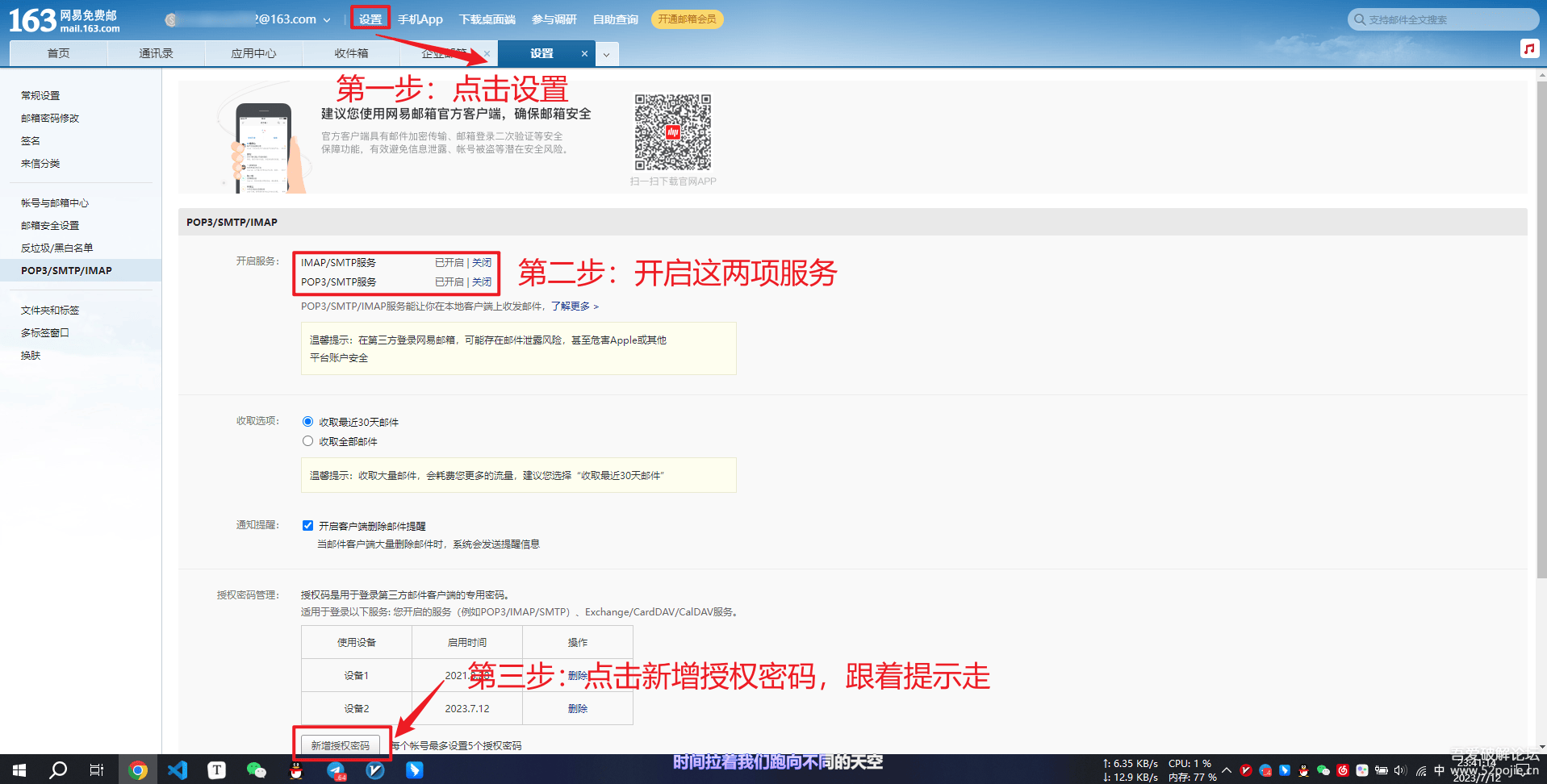The height and width of the screenshot is (784, 1547).
Task: Open 手机App in the header menu
Action: pos(420,19)
